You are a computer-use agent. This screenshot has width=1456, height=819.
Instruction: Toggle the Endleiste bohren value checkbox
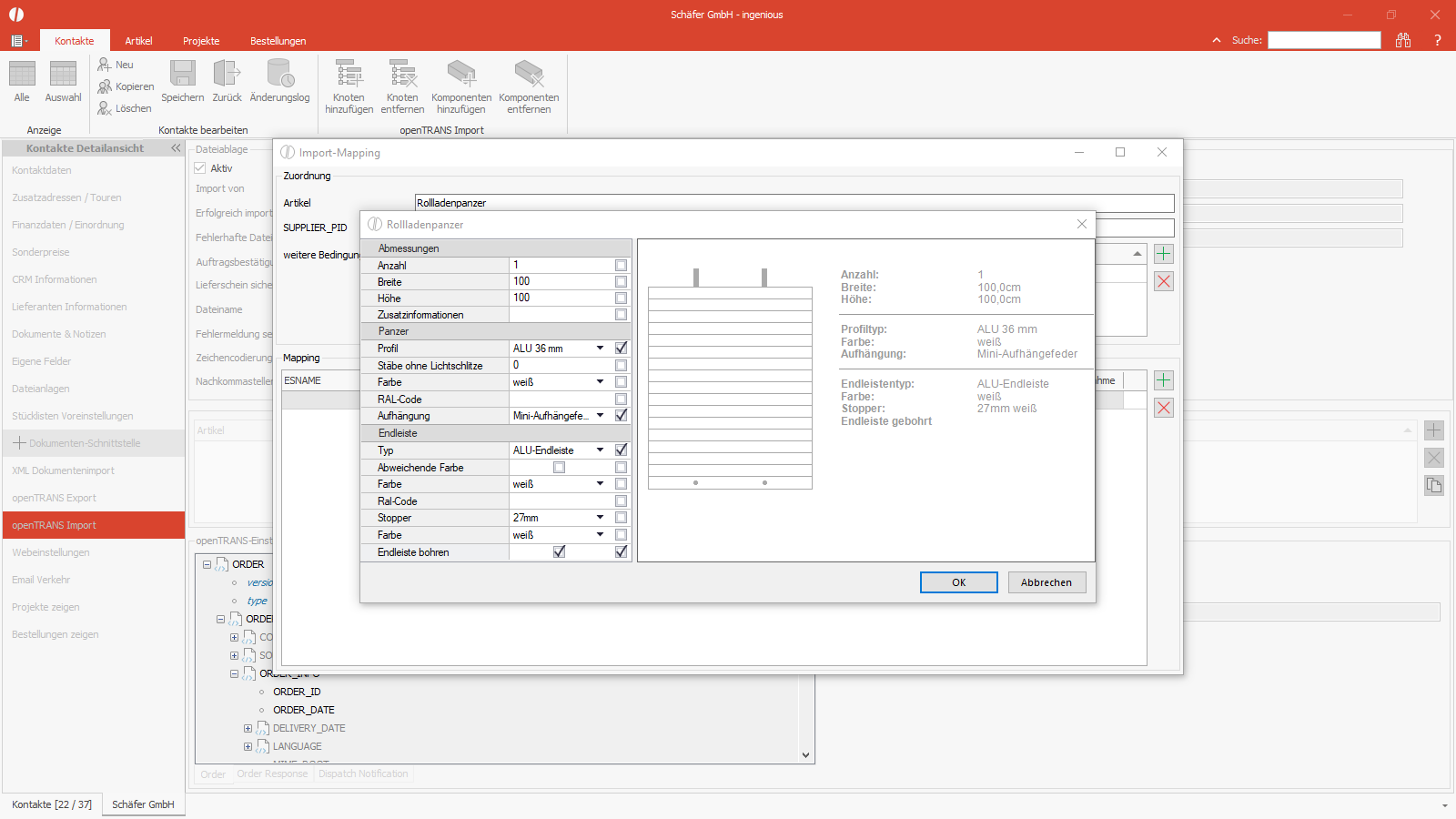[559, 551]
